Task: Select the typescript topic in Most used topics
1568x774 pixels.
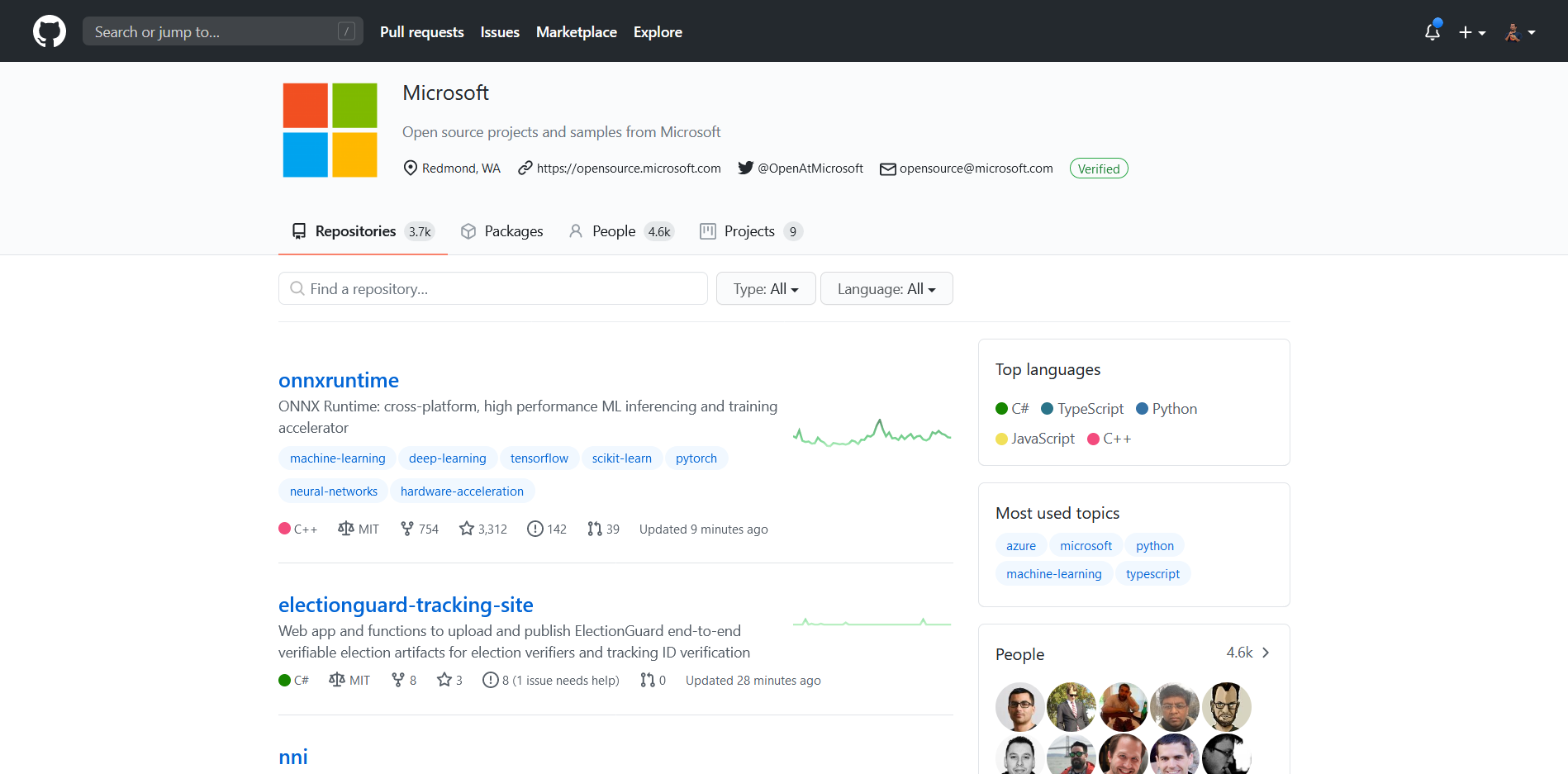Action: click(x=1152, y=574)
